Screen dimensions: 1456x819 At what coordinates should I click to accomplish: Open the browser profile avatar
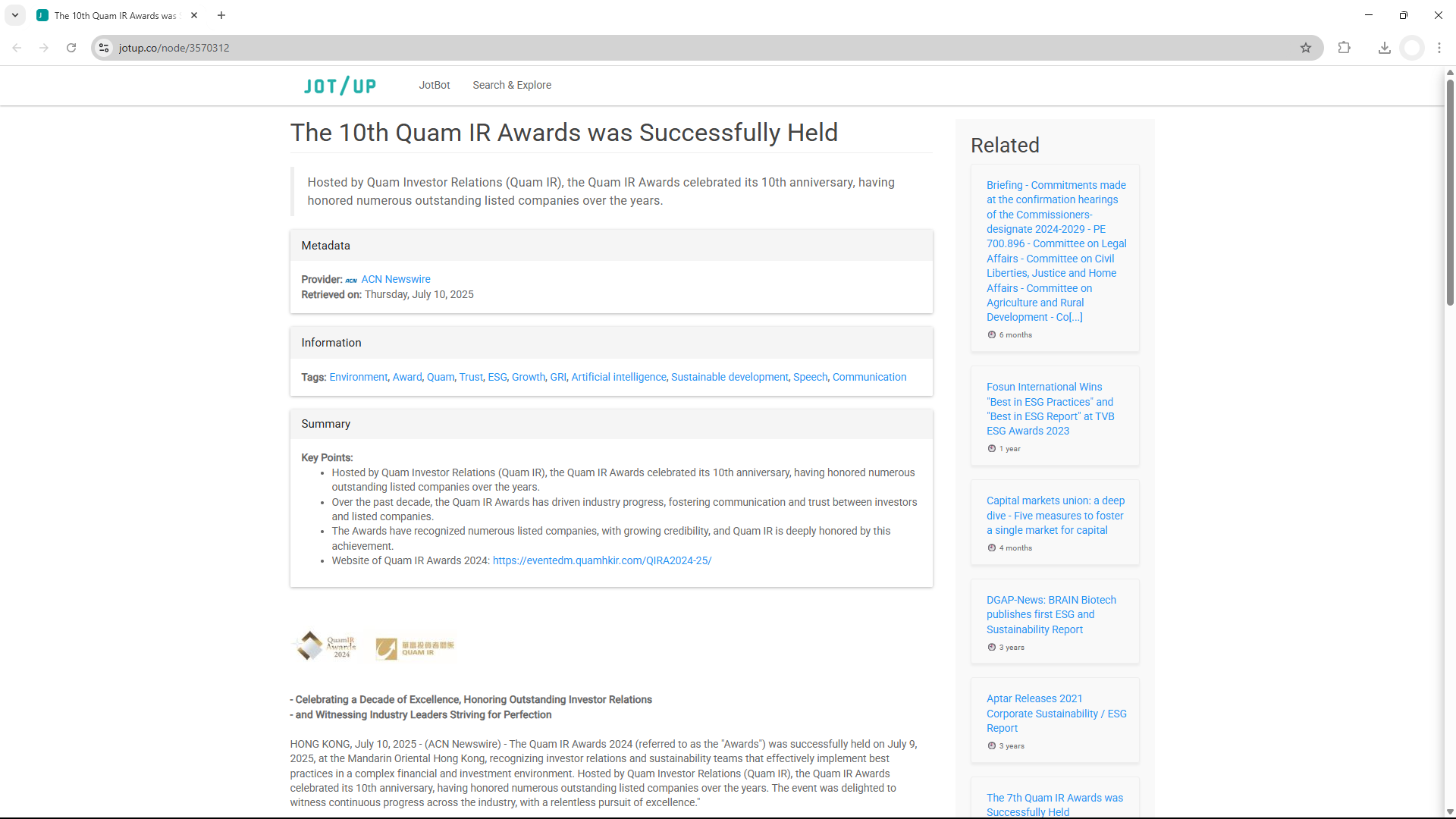pos(1412,48)
